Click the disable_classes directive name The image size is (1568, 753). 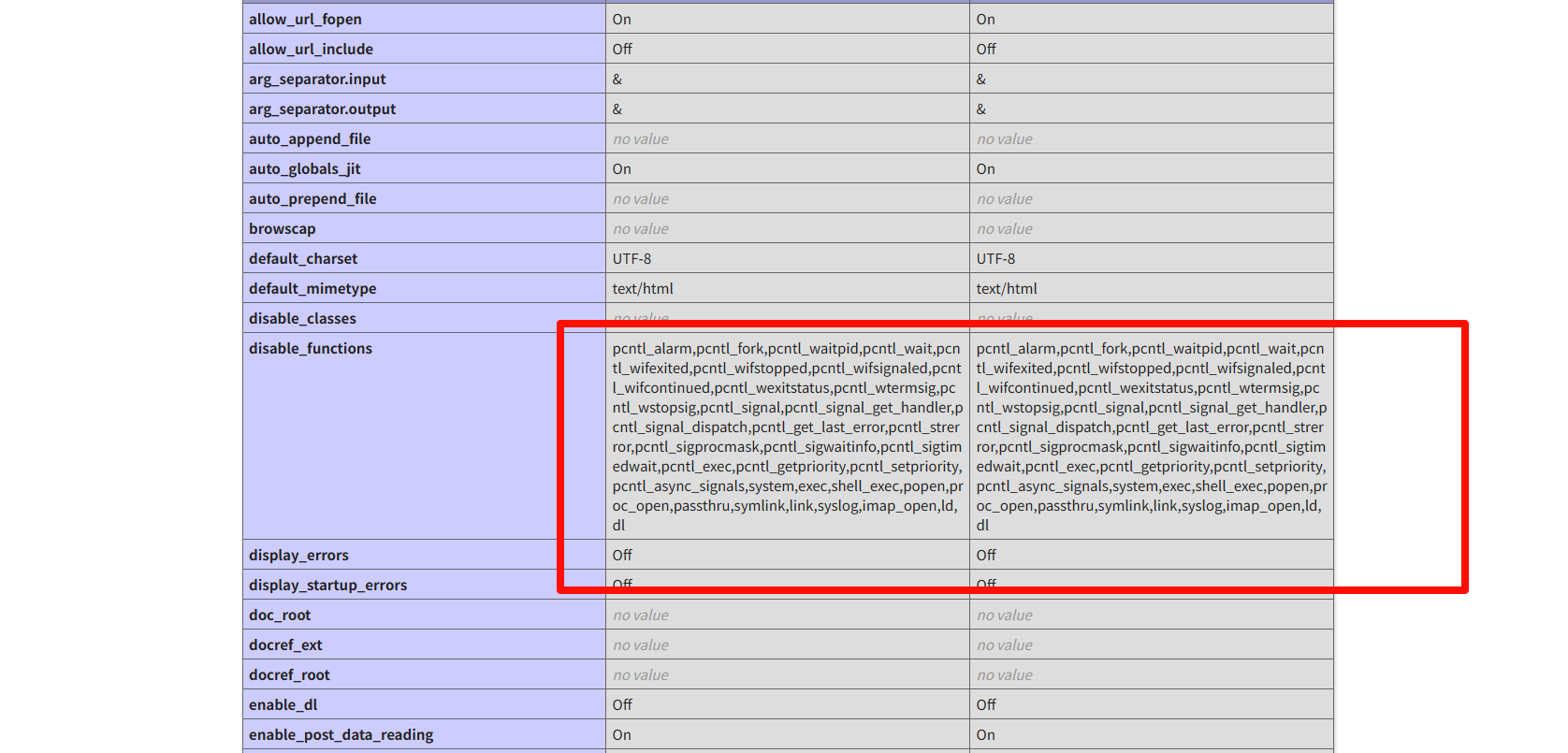pyautogui.click(x=302, y=319)
